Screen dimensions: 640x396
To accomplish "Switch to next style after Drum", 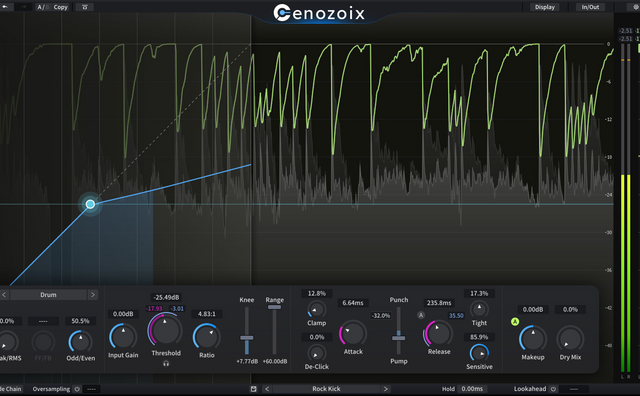I will click(x=93, y=294).
